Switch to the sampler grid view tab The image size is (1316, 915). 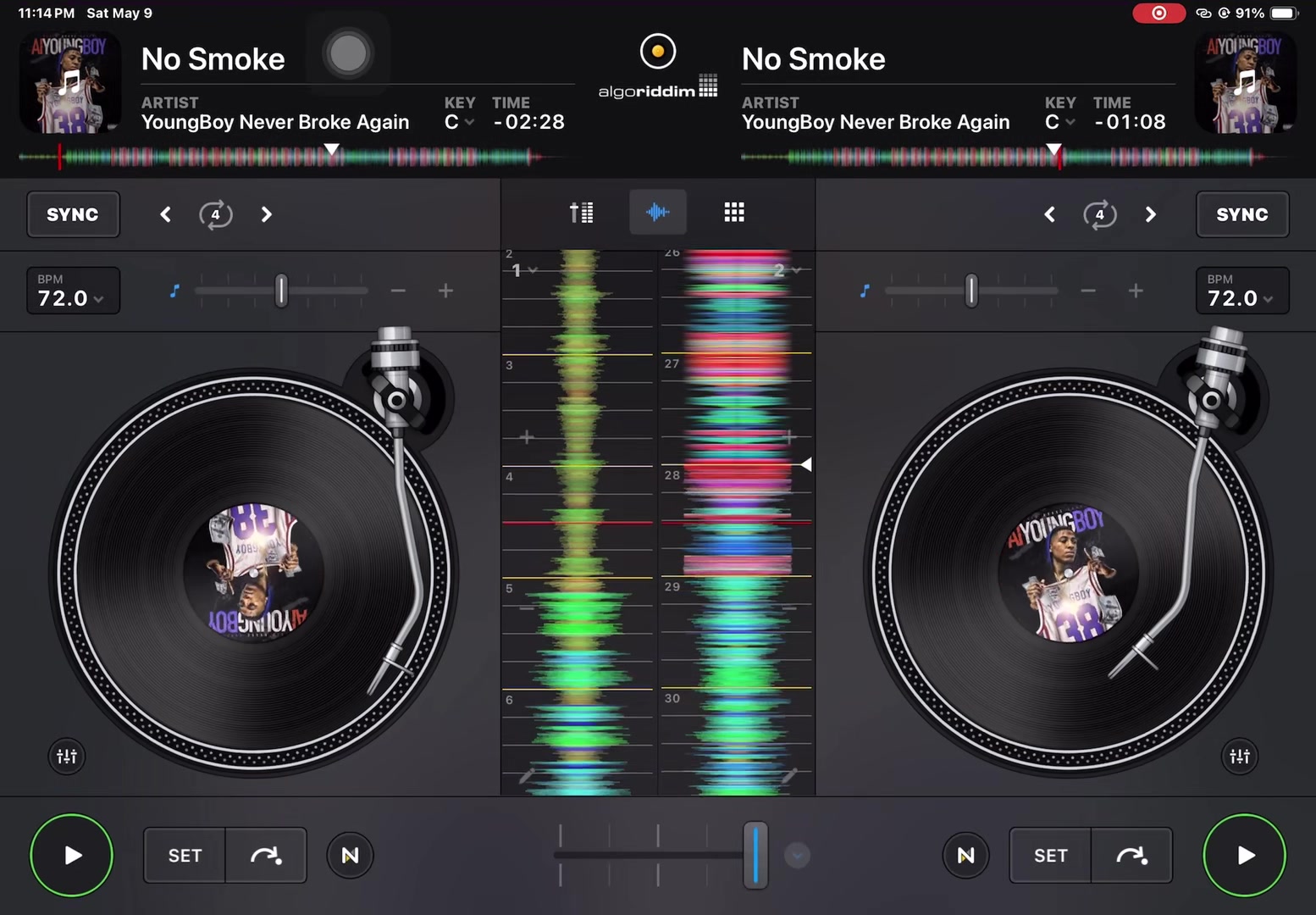coord(734,212)
